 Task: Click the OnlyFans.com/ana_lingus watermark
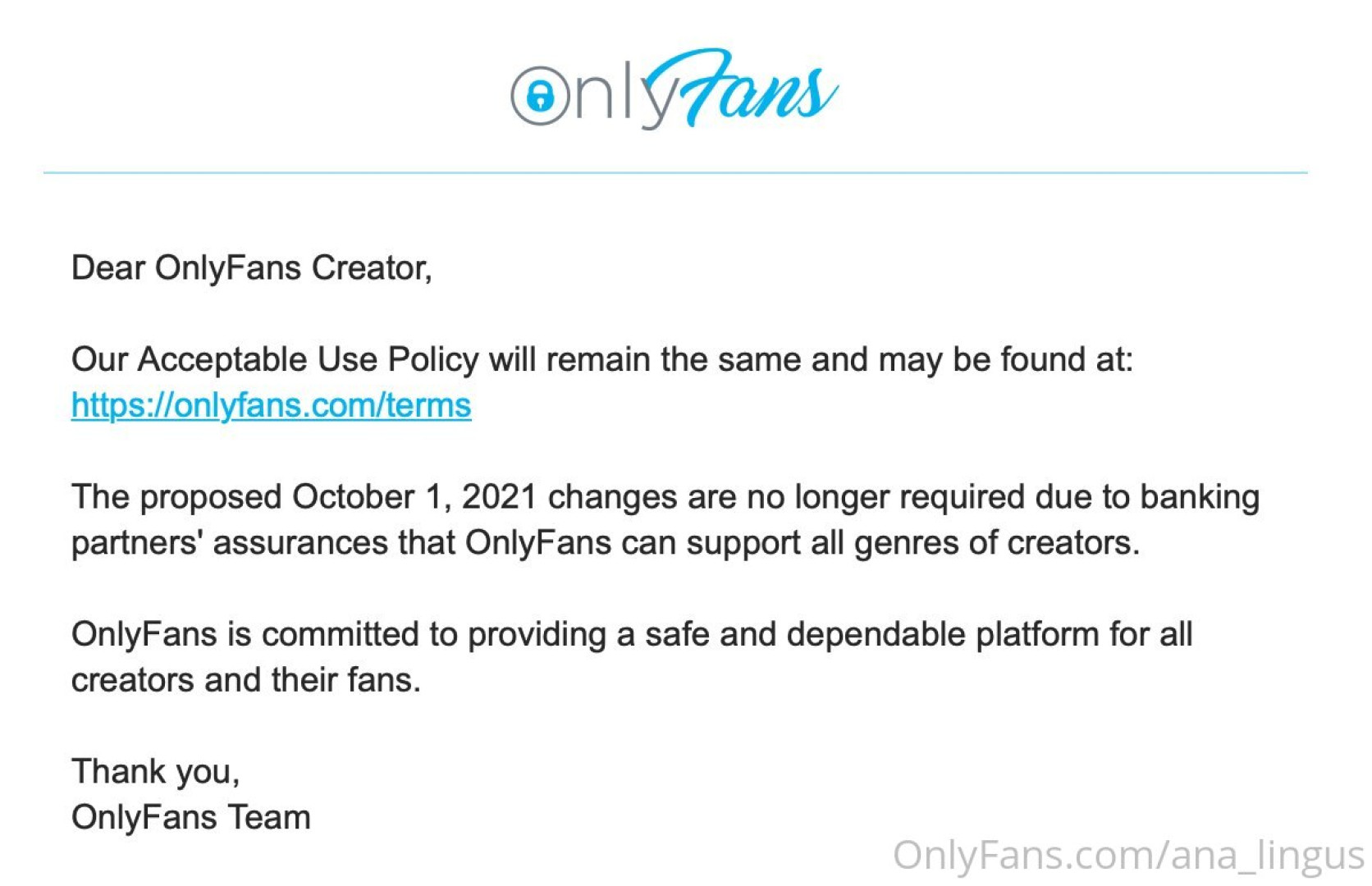tap(1127, 856)
